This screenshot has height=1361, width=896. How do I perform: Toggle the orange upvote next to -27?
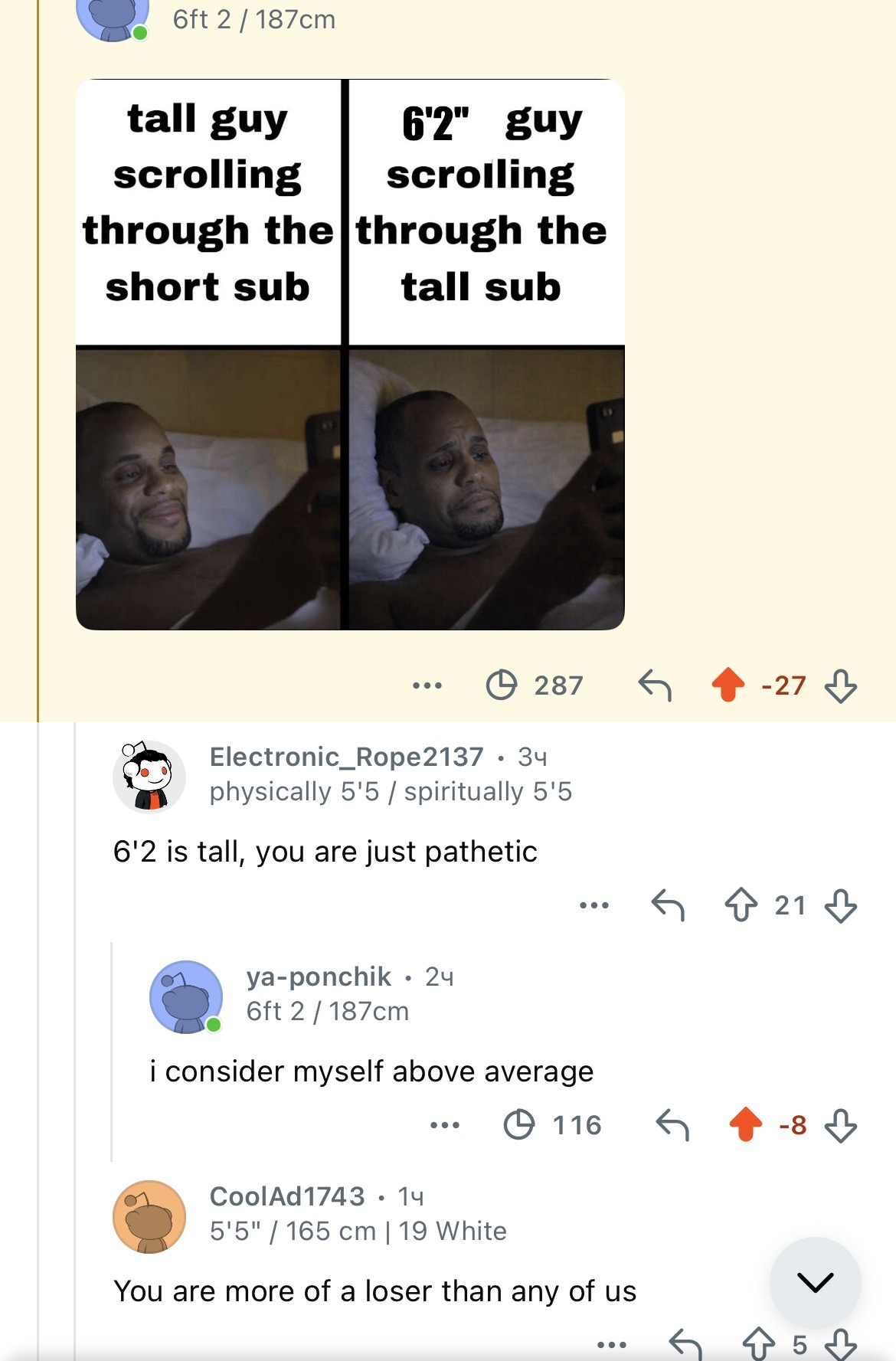tap(728, 685)
